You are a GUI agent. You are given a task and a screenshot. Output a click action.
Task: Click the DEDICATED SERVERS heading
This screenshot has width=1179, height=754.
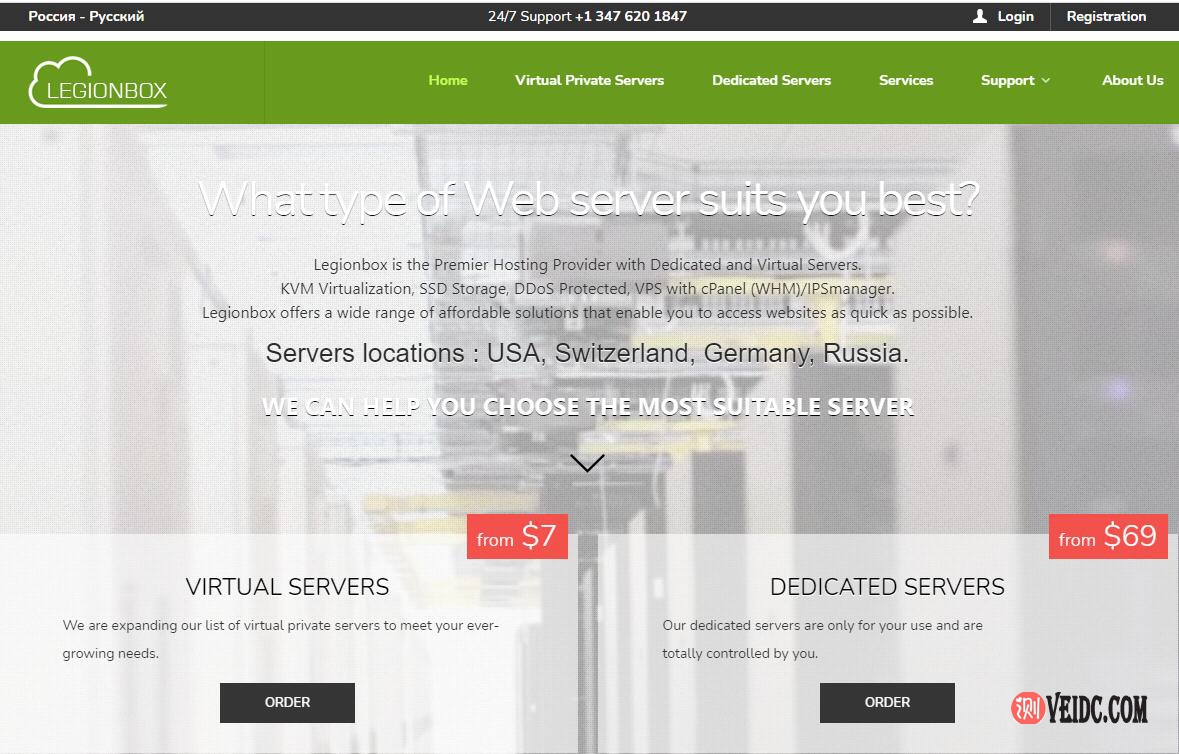[887, 586]
